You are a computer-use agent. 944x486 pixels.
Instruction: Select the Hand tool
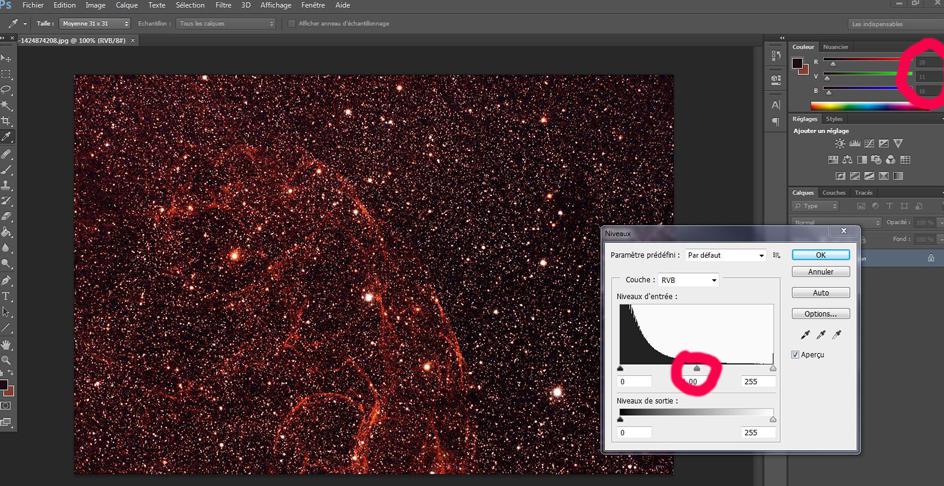tap(7, 345)
